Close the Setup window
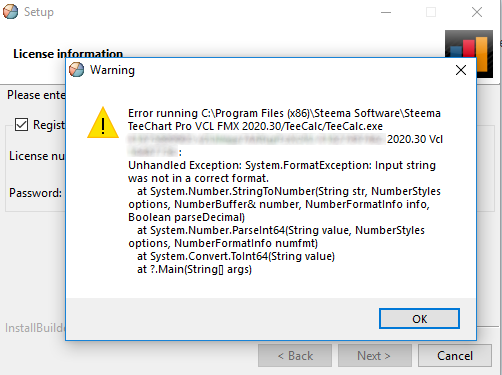The height and width of the screenshot is (375, 502). 477,12
